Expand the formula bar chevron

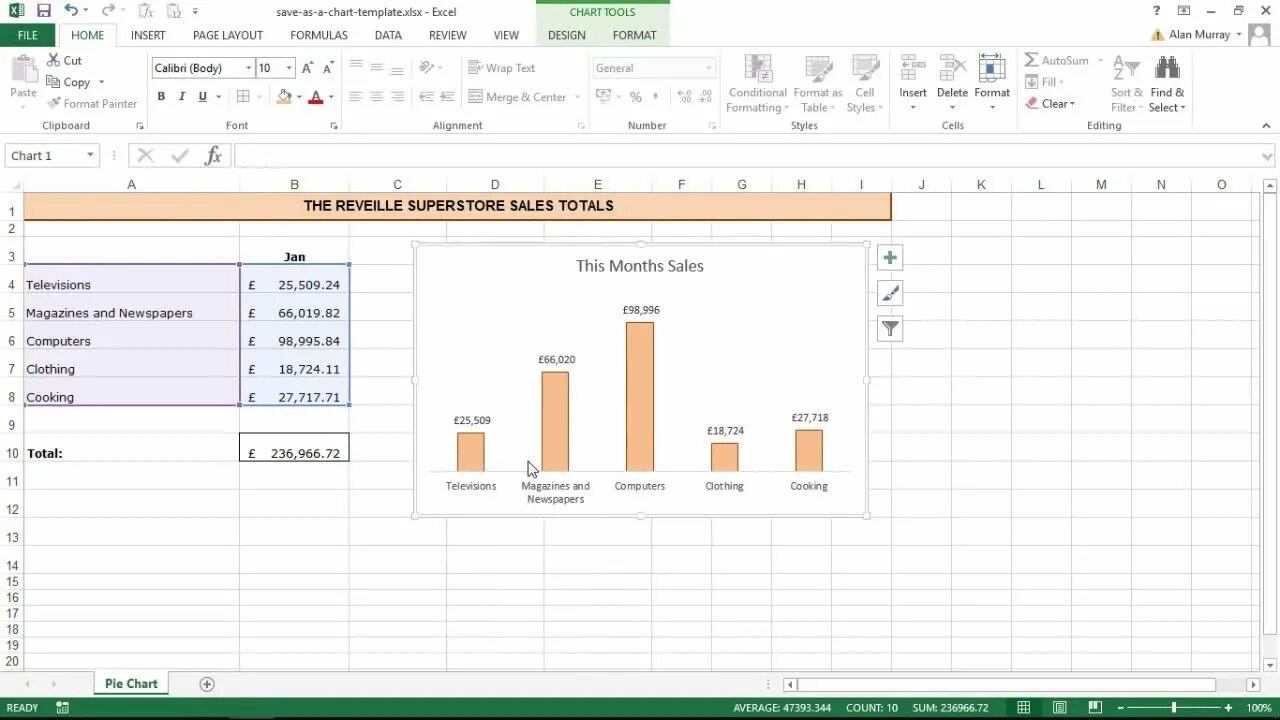1268,156
